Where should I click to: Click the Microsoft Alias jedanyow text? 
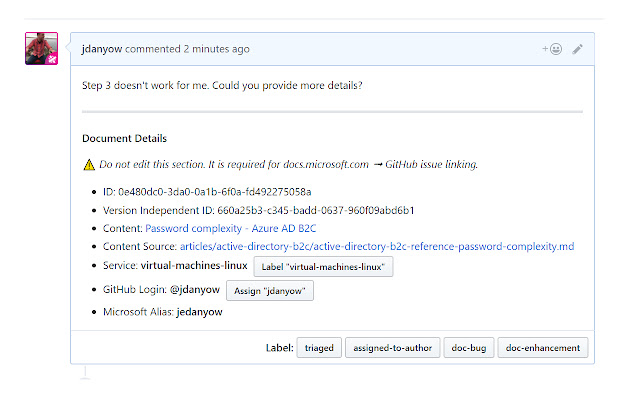(200, 312)
